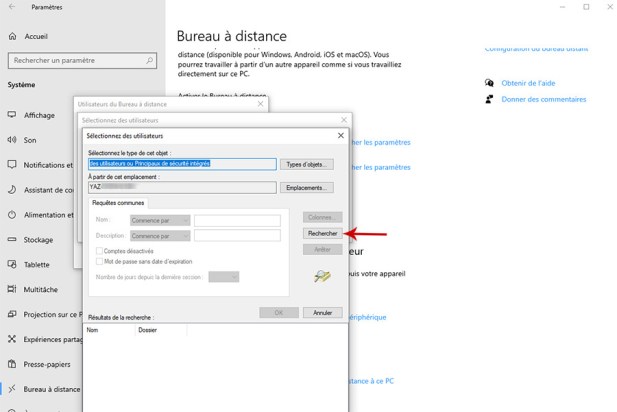617x412 pixels.
Task: Click the Nom text input field
Action: [x=237, y=220]
